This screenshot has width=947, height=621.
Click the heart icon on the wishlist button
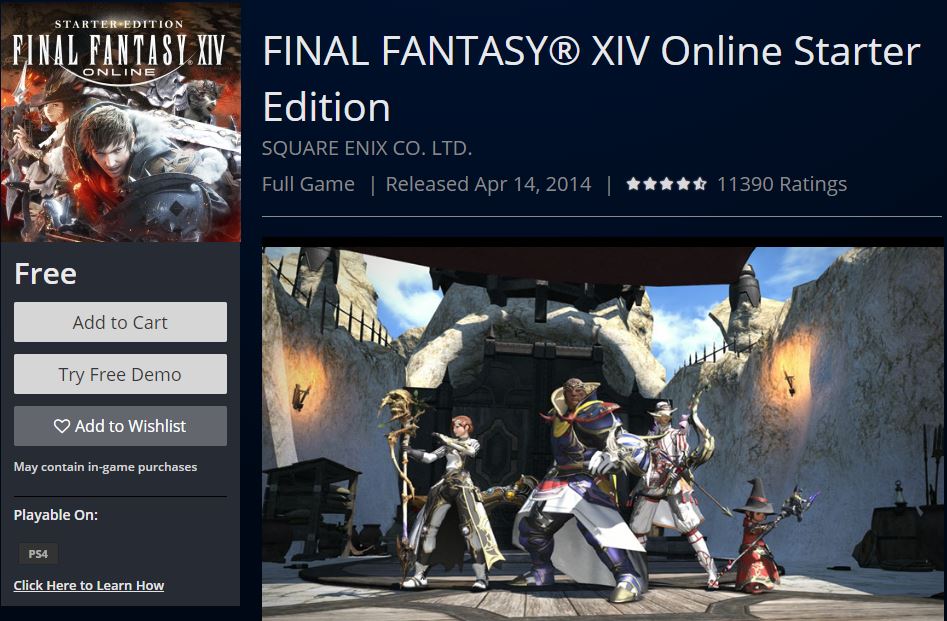tap(62, 426)
